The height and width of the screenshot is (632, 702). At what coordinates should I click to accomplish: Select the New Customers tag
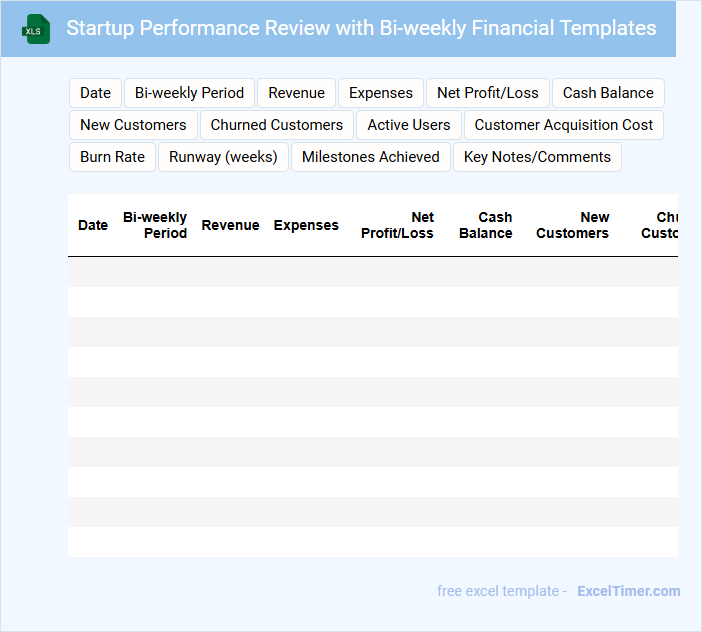click(x=133, y=125)
